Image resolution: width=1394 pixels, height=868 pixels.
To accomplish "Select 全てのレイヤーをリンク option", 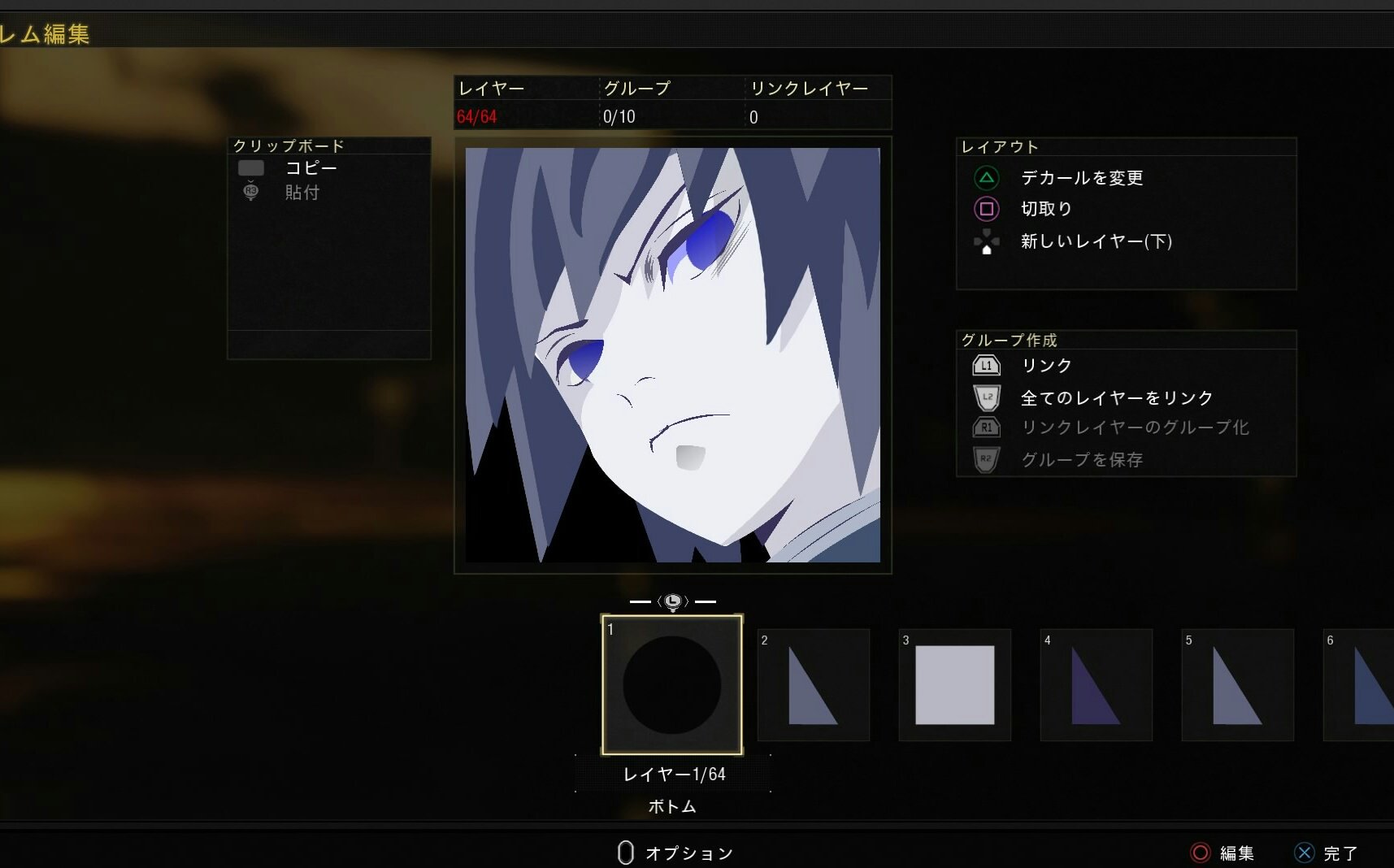I will click(1117, 397).
